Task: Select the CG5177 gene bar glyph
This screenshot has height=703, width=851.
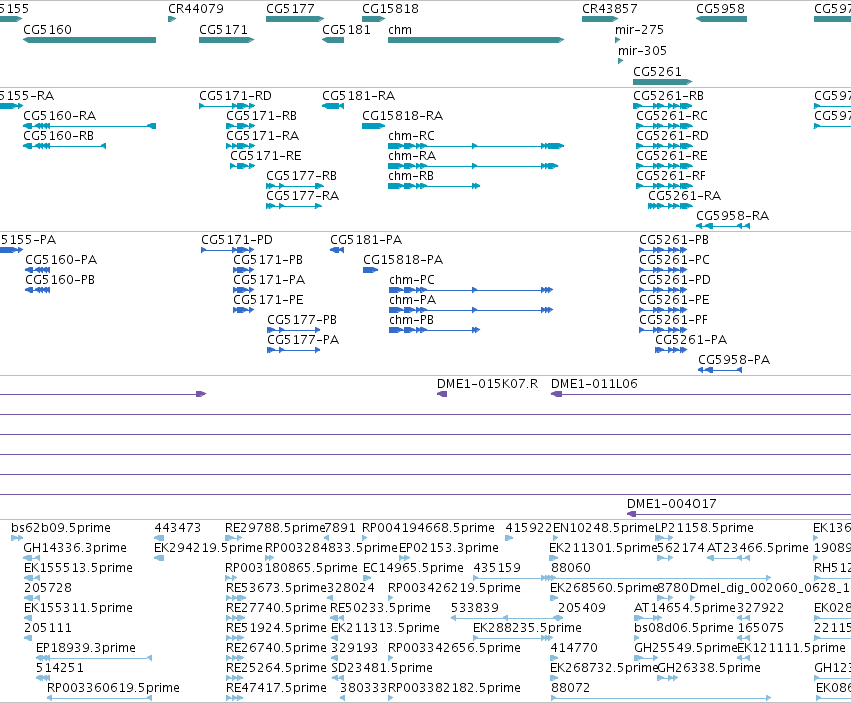Action: pyautogui.click(x=295, y=19)
